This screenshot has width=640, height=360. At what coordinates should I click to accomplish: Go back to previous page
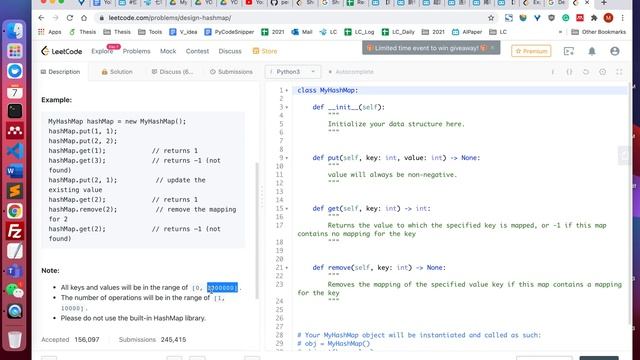(41, 18)
